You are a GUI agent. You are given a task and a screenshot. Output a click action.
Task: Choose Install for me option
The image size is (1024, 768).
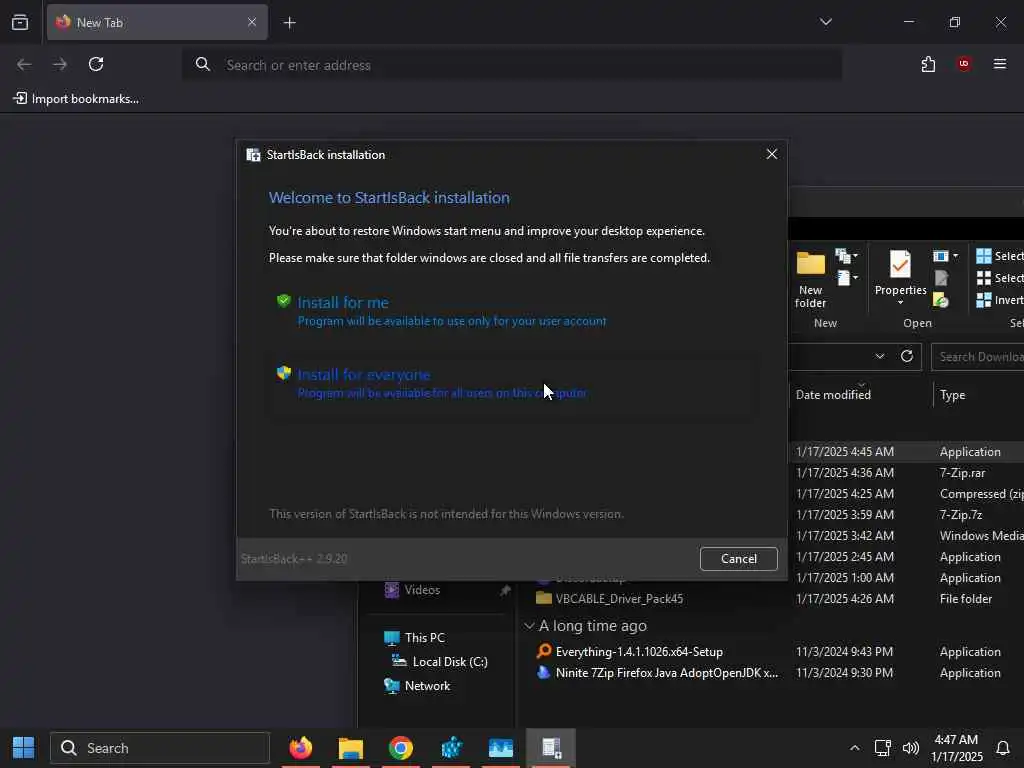513,311
